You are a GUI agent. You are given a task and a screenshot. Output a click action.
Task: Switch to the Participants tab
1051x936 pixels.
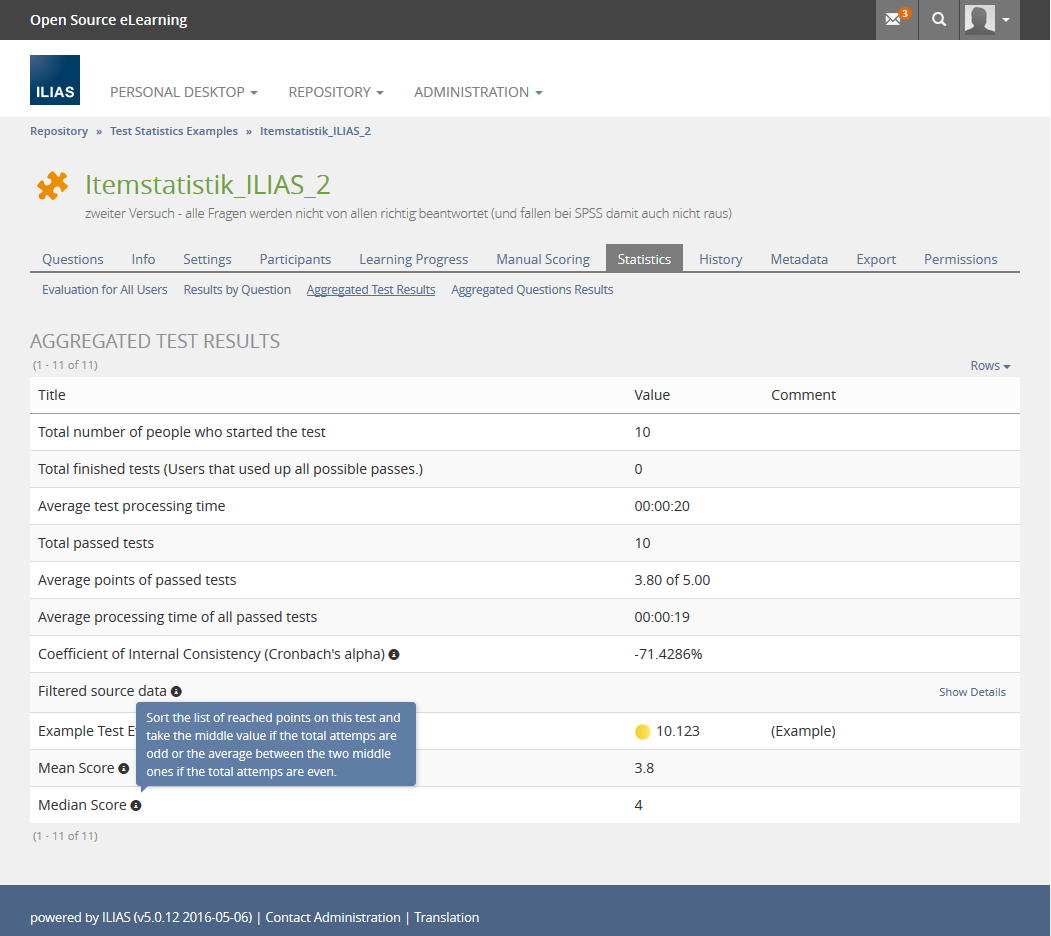(x=295, y=259)
